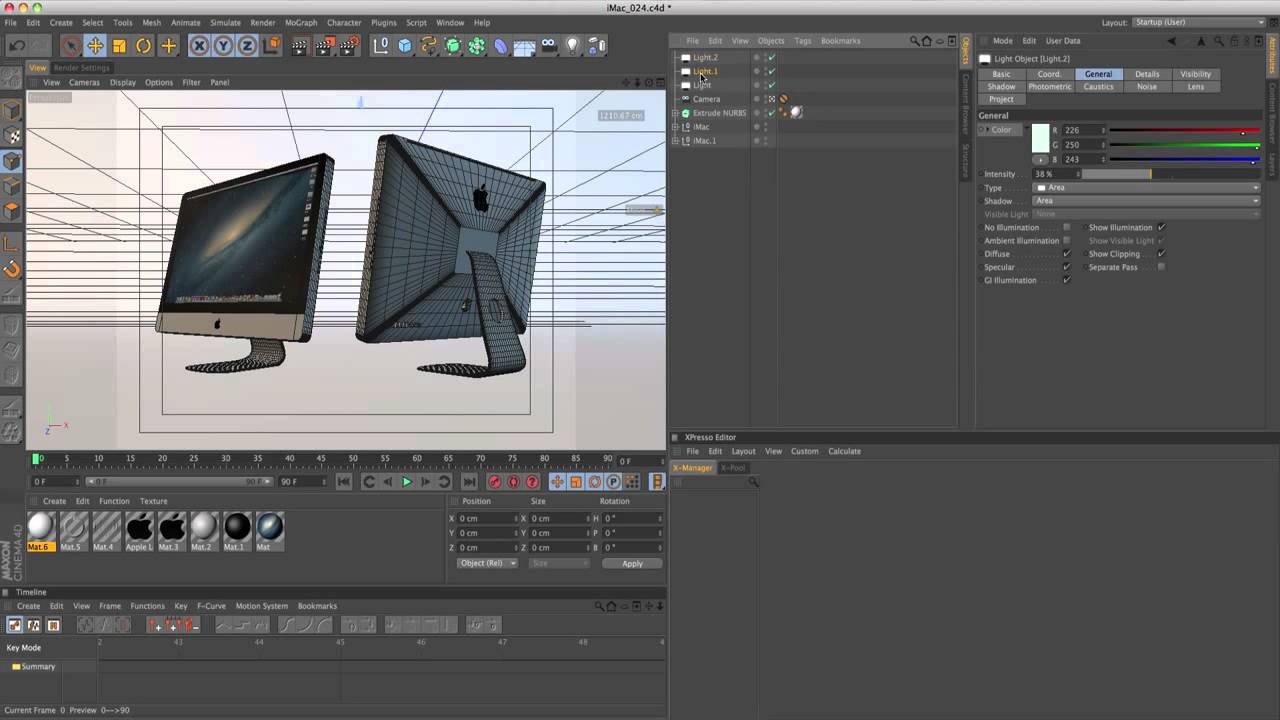Click the coordinate system cube icon
The height and width of the screenshot is (720, 1280).
pos(273,45)
